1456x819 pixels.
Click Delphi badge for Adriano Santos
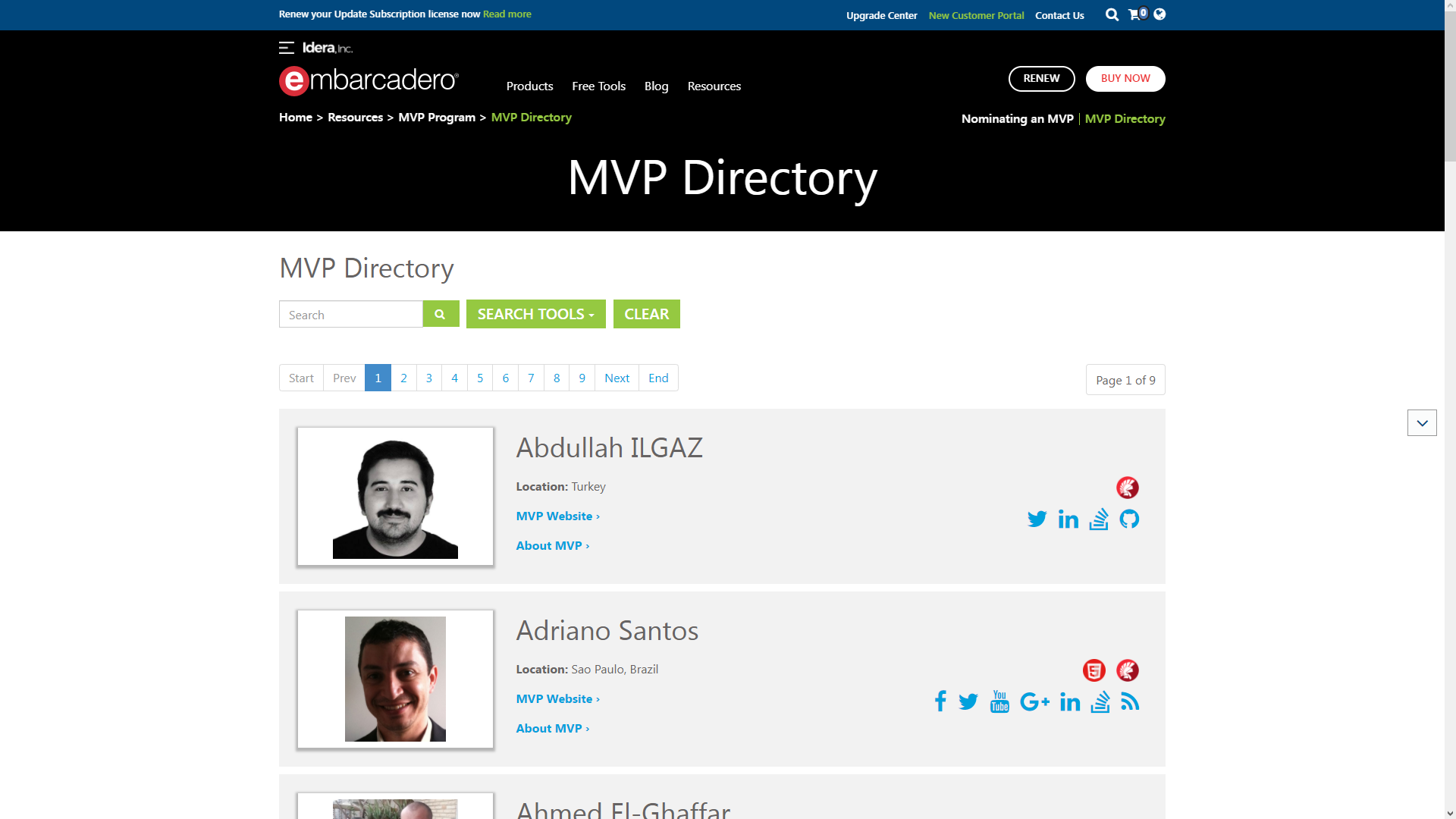pos(1128,670)
